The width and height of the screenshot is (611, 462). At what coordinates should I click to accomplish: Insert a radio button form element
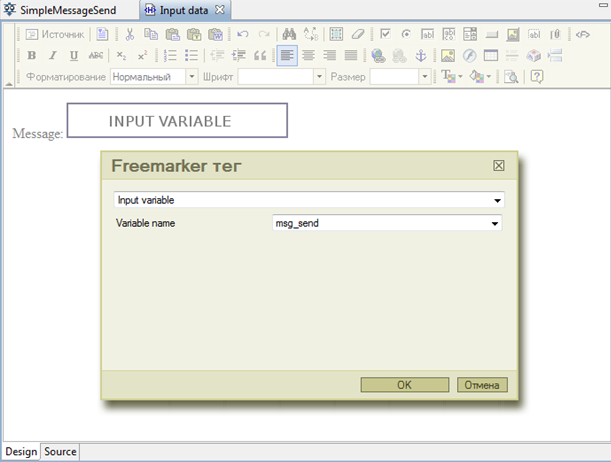point(406,34)
